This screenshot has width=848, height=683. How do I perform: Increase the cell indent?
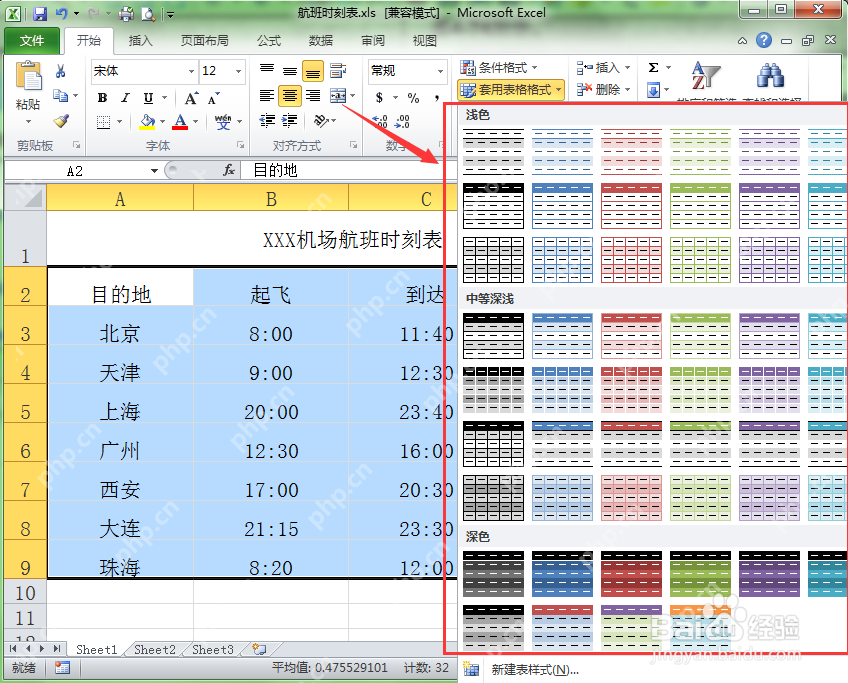tap(290, 121)
